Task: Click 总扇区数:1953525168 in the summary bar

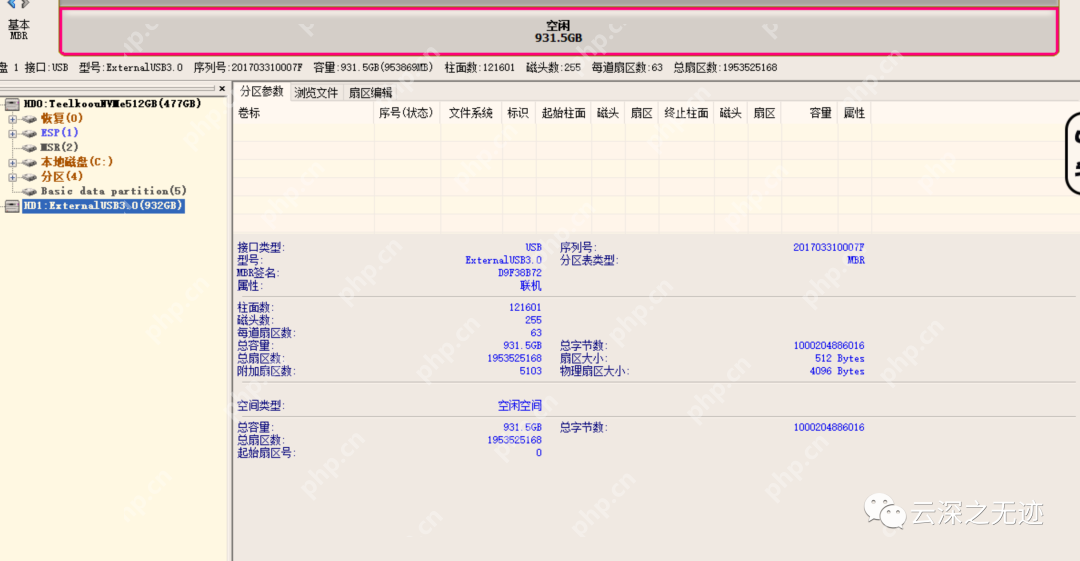Action: [x=725, y=68]
